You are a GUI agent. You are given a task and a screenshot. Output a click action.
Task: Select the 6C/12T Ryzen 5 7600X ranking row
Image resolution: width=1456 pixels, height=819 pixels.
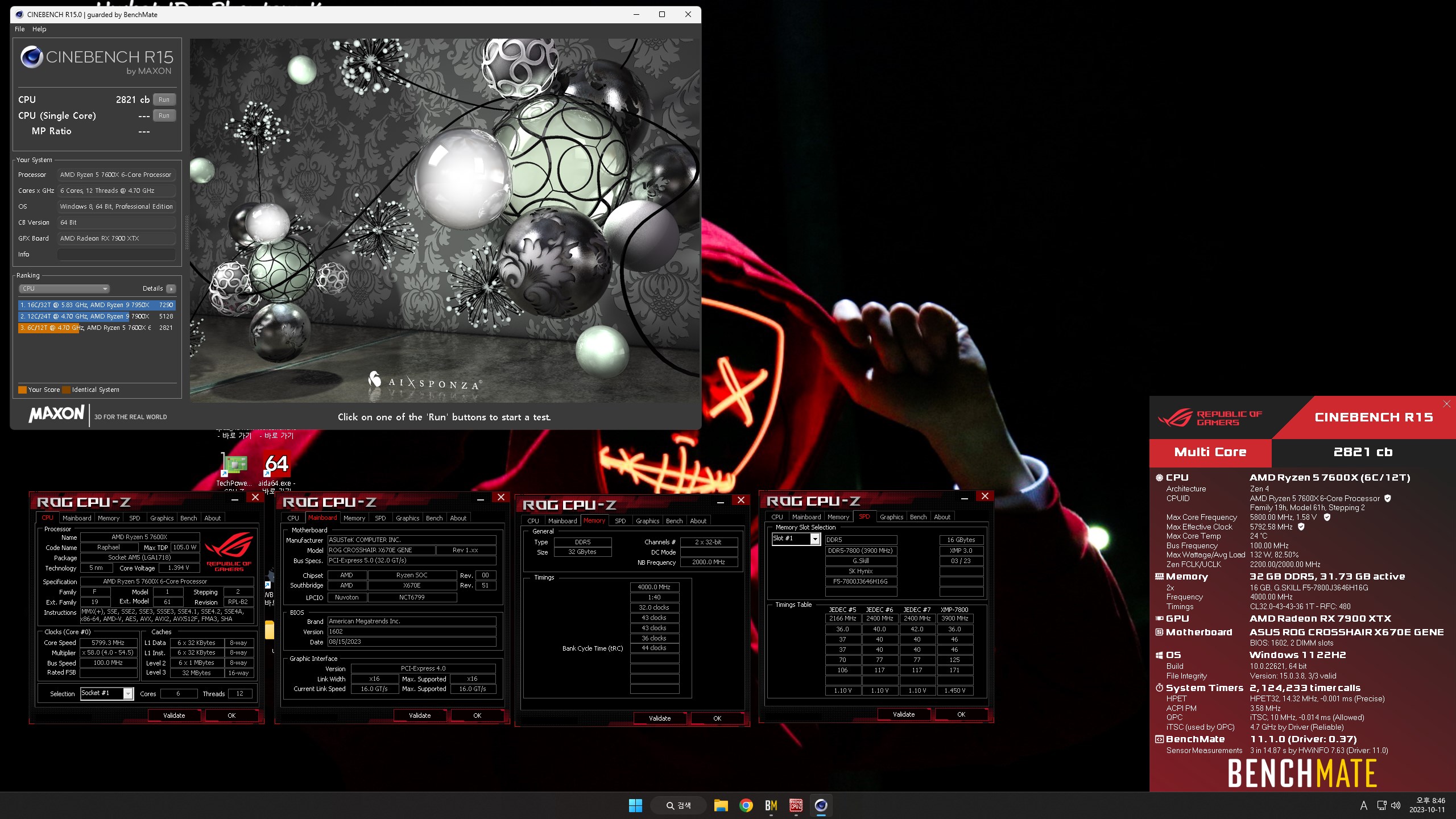97,328
